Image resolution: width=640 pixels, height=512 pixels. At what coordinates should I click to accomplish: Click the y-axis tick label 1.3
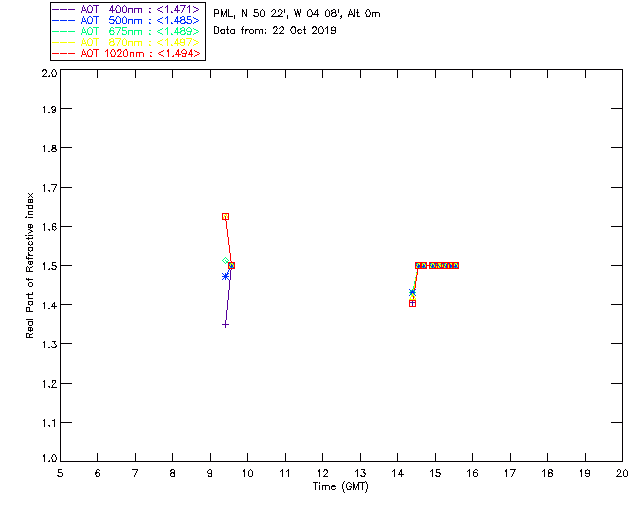[x=49, y=344]
